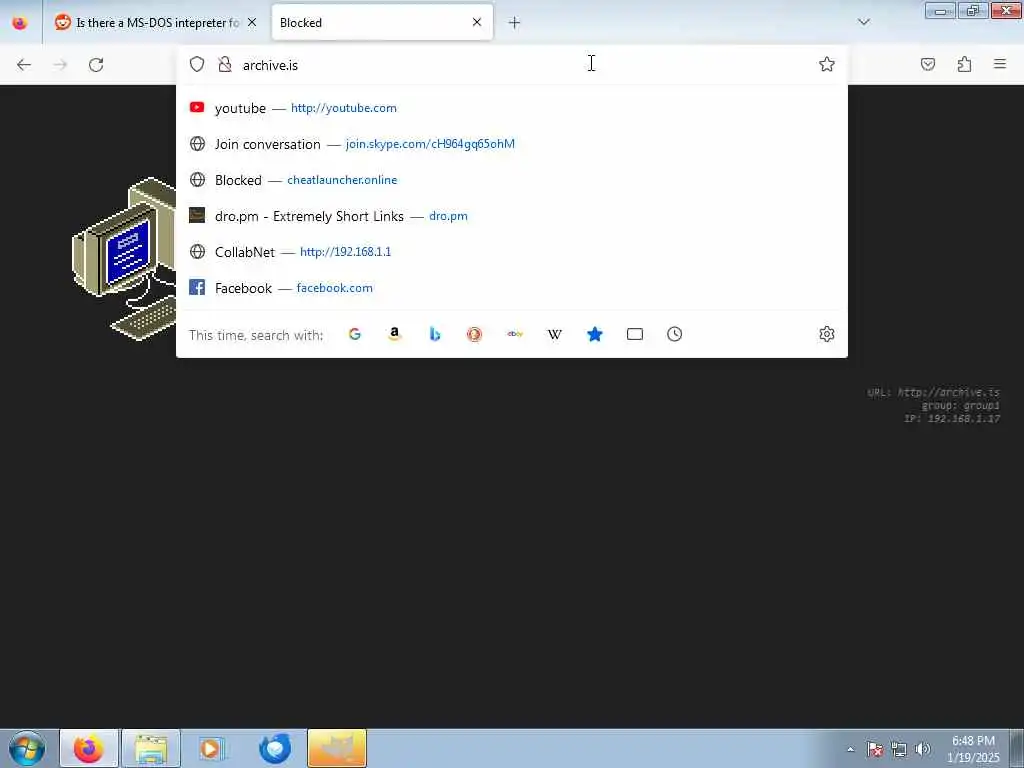Click the Firefox taskbar button

(x=89, y=748)
